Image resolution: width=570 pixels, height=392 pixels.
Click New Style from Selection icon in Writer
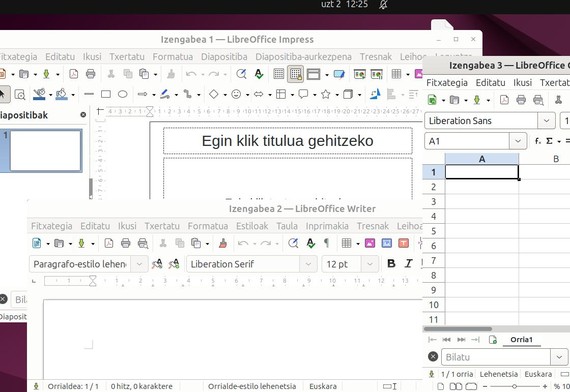click(174, 264)
